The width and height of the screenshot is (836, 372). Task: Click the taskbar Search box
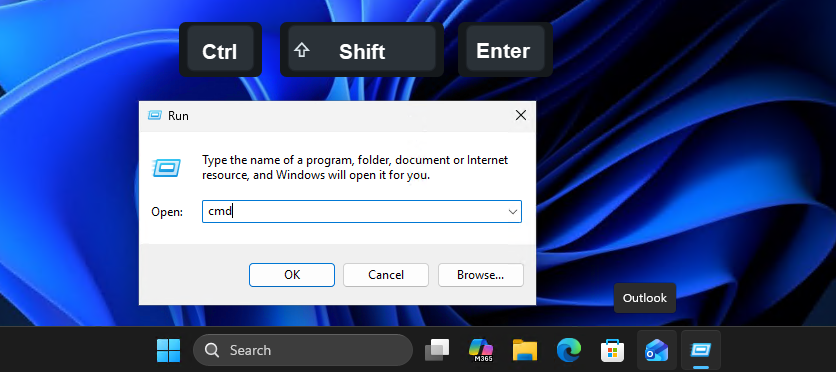pyautogui.click(x=303, y=350)
